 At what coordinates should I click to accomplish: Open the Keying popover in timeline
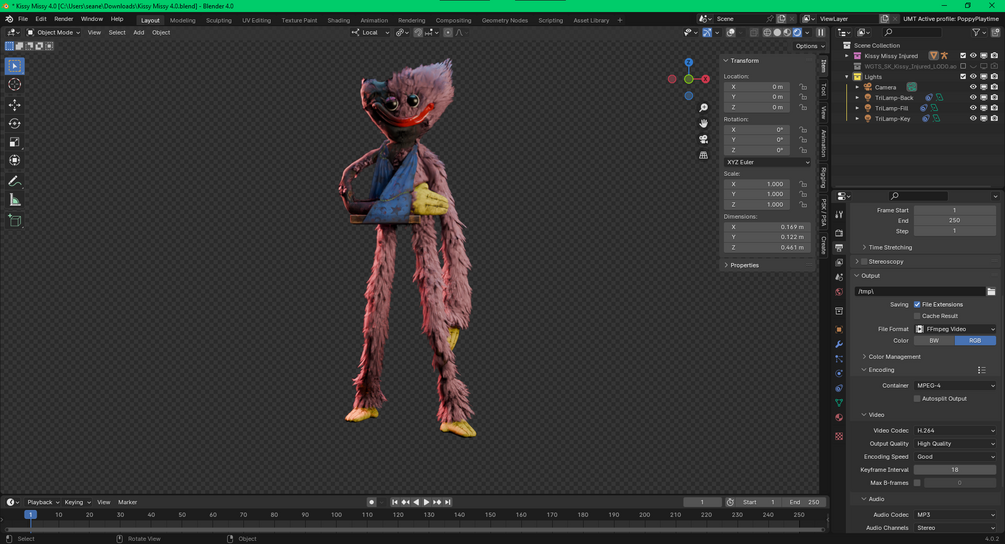point(77,502)
